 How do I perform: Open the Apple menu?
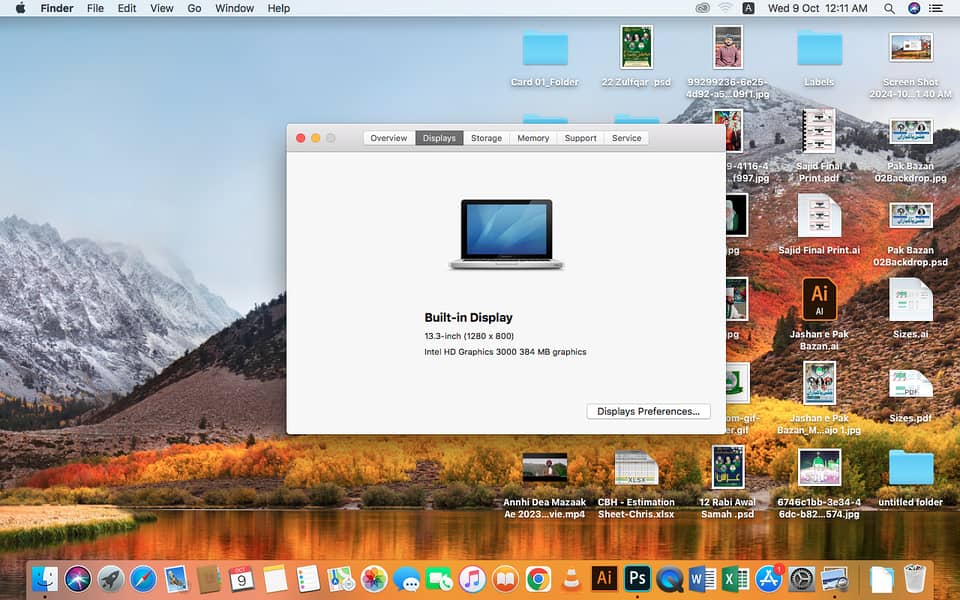click(x=20, y=8)
